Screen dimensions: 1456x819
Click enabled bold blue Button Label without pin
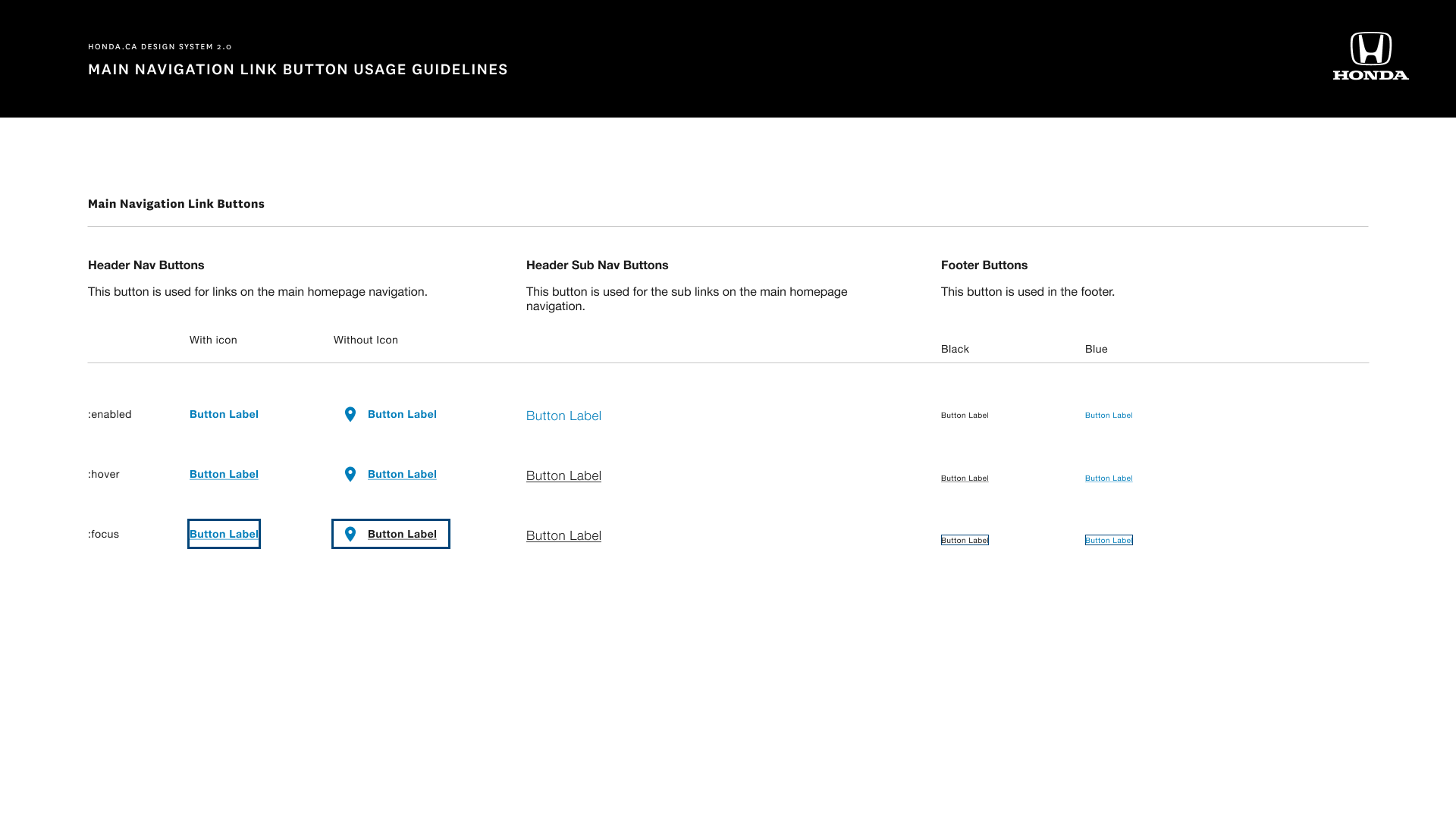[224, 414]
